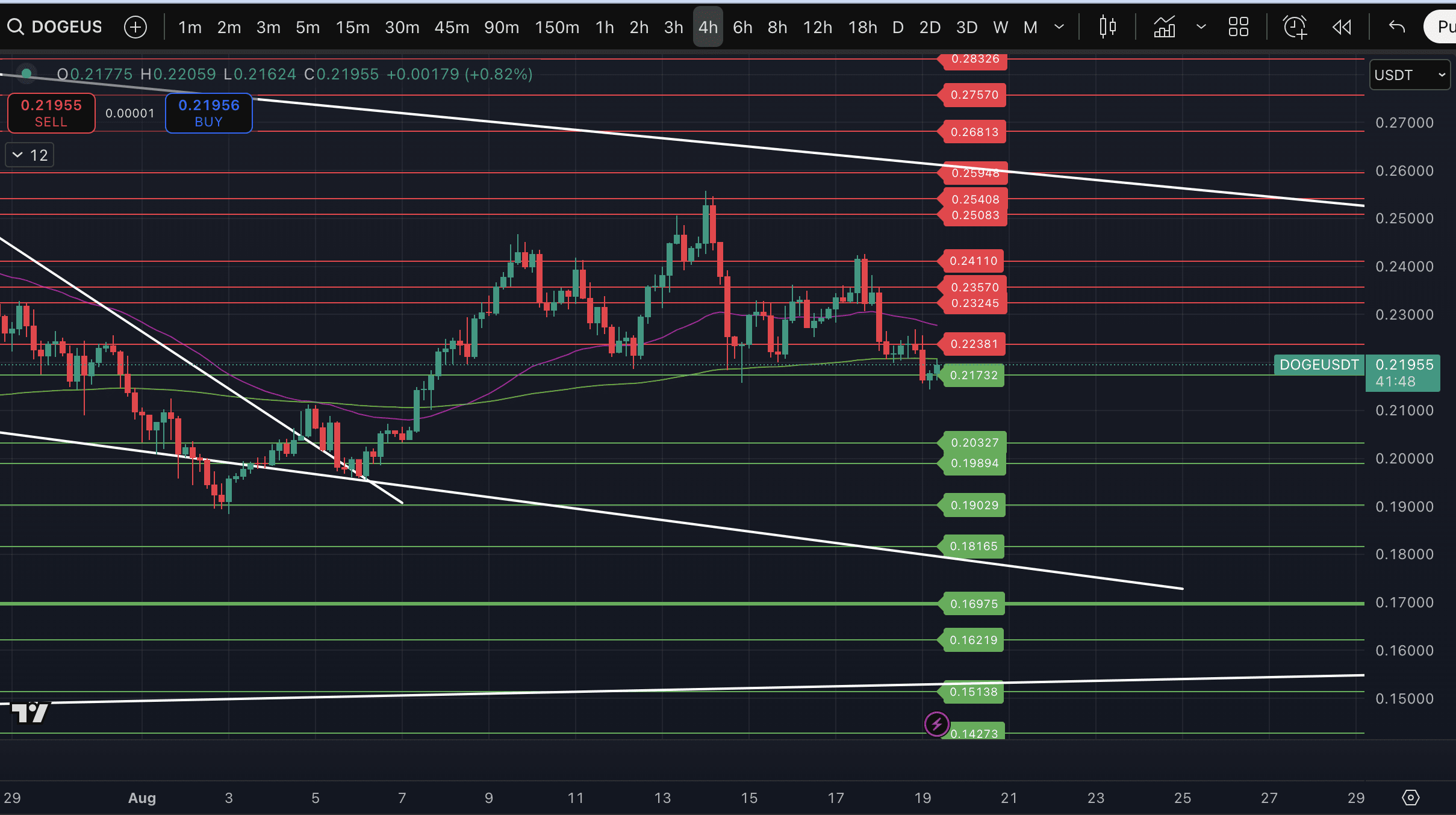Viewport: 1456px width, 815px height.
Task: Choose the 18h interval
Action: [x=863, y=27]
